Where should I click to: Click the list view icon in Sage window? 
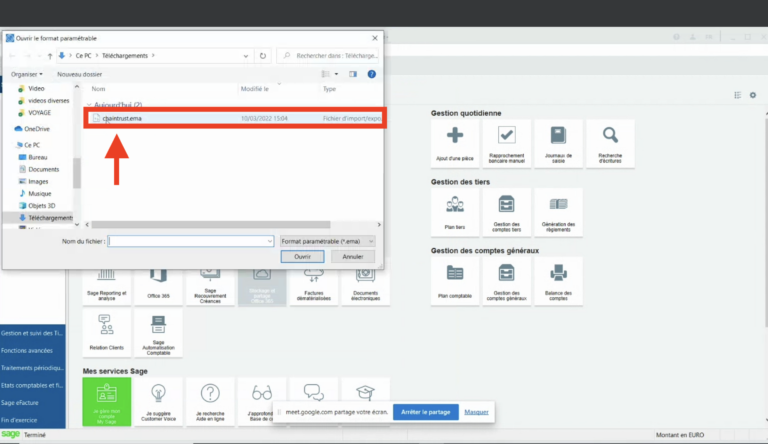point(738,95)
